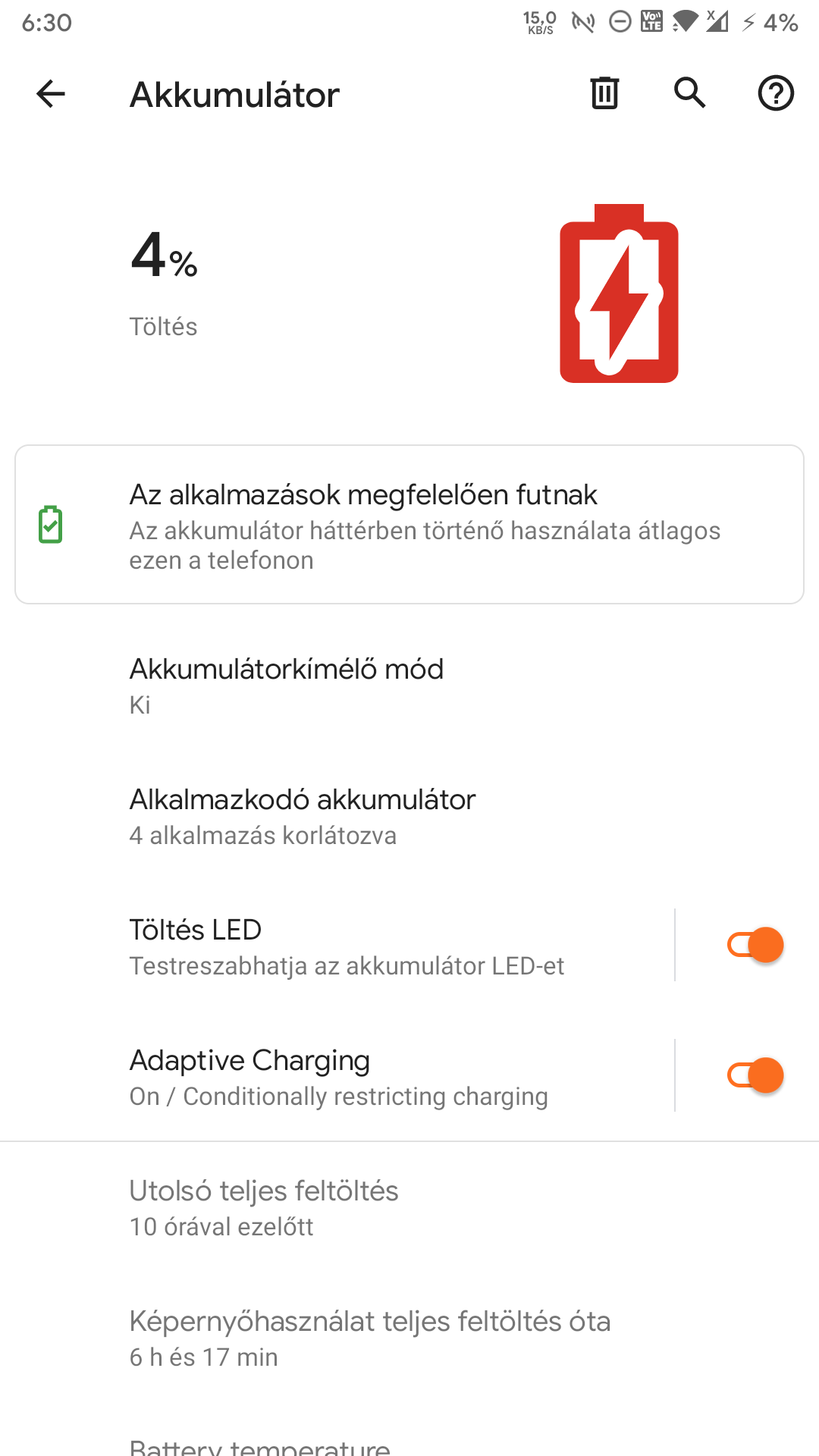
Task: Tap the trash bin icon
Action: click(x=604, y=93)
